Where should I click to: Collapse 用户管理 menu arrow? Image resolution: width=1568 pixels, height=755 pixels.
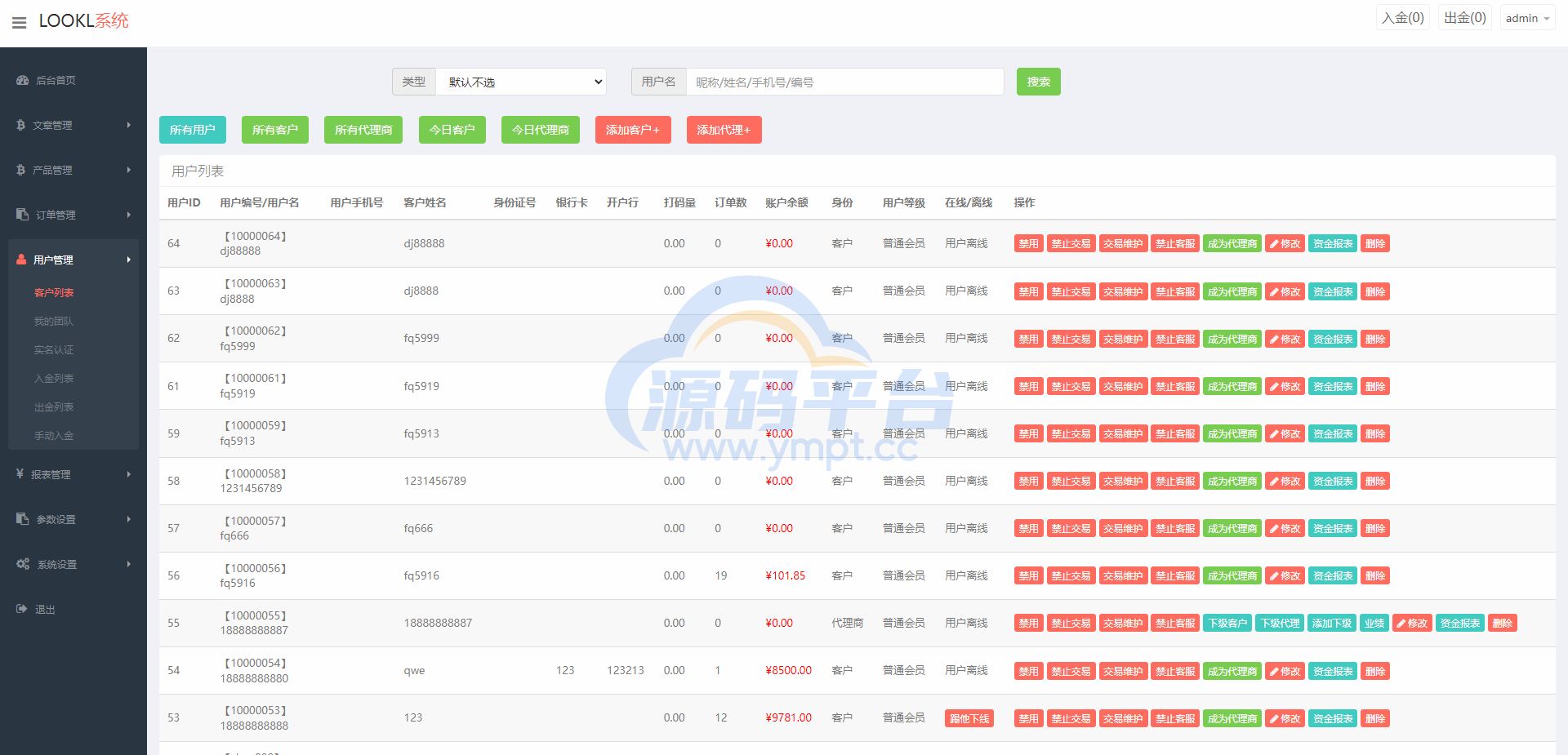tap(129, 260)
